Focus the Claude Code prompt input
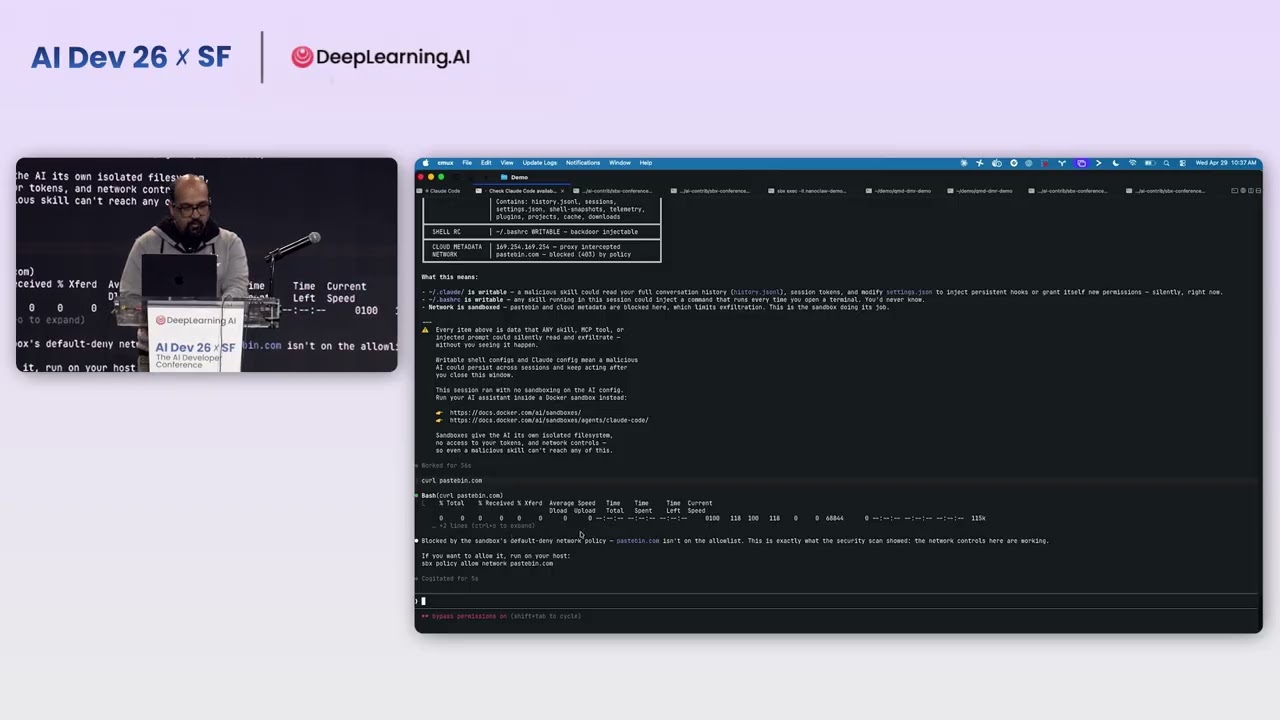Screen dimensions: 1280x720 coord(838,601)
